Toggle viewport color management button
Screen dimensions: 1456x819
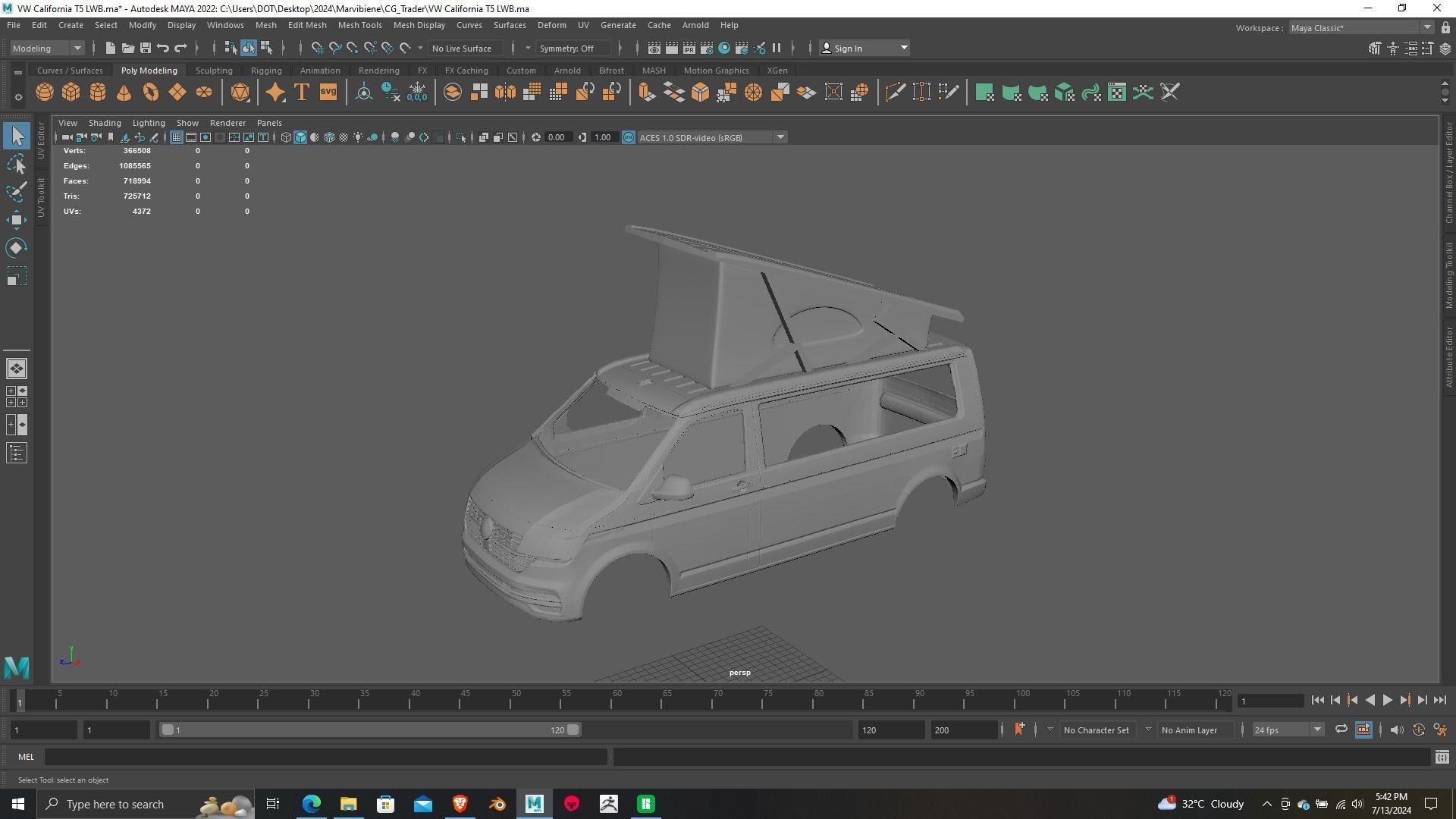point(629,137)
